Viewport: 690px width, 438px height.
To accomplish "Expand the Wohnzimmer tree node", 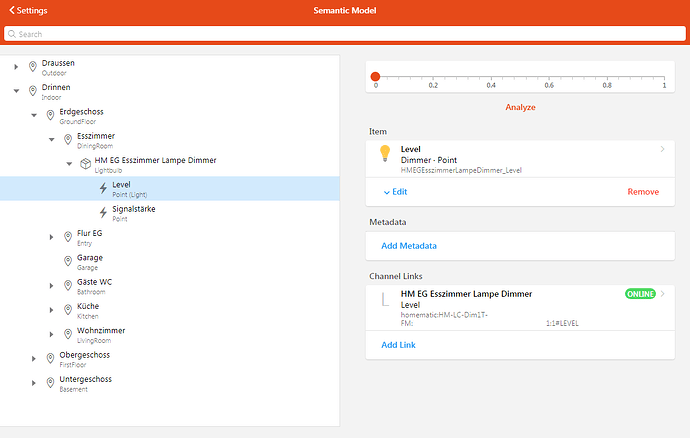I will tap(51, 334).
